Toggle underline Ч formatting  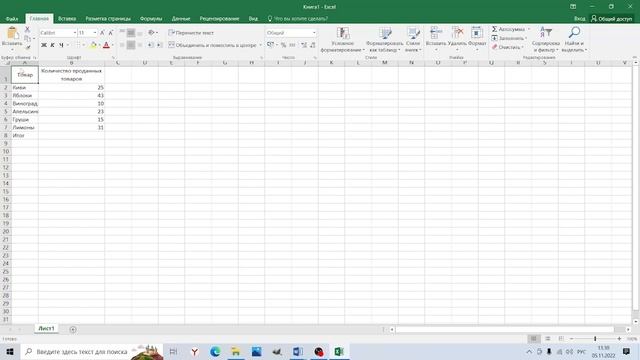tap(61, 45)
